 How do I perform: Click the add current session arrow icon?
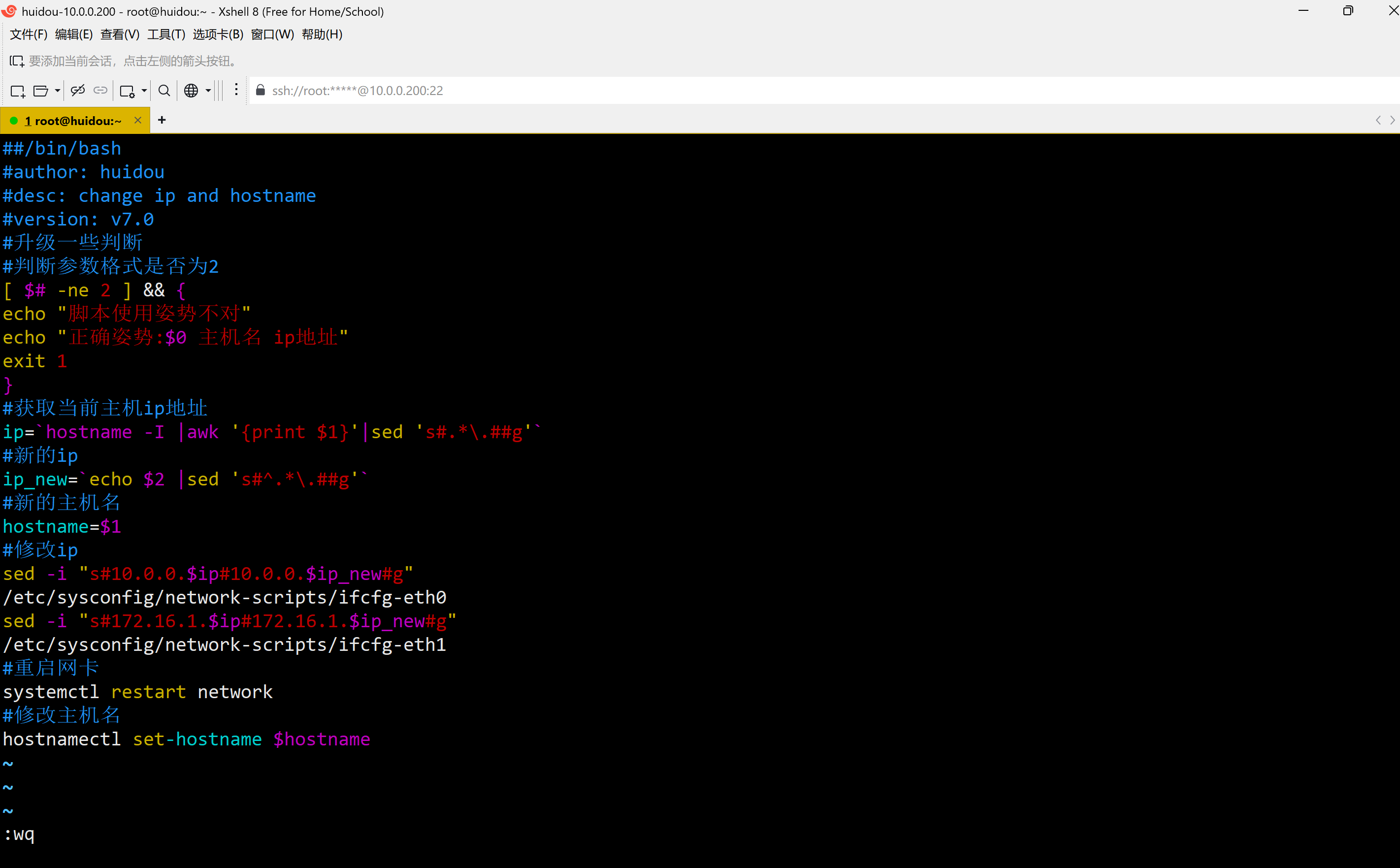point(17,61)
